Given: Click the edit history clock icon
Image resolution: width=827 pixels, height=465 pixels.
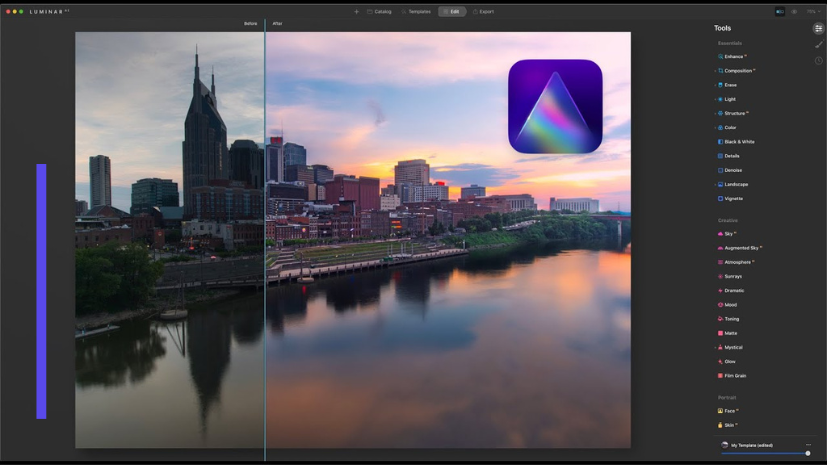Looking at the screenshot, I should 819,61.
